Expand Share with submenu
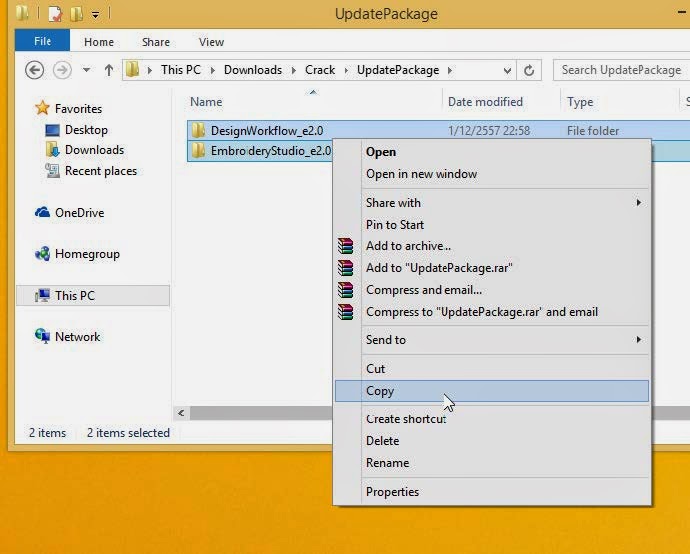Viewport: 690px width, 554px height. pos(492,202)
